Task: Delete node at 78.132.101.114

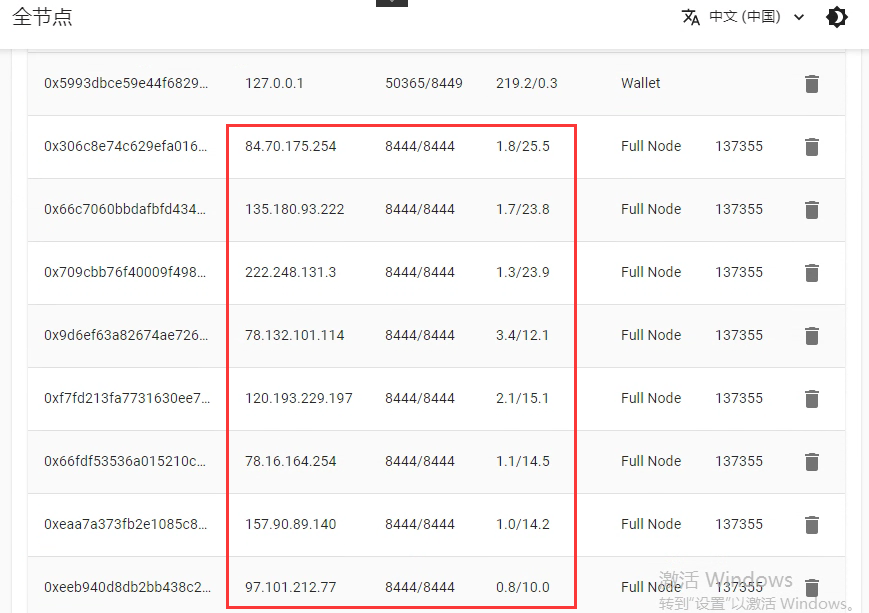Action: point(811,335)
